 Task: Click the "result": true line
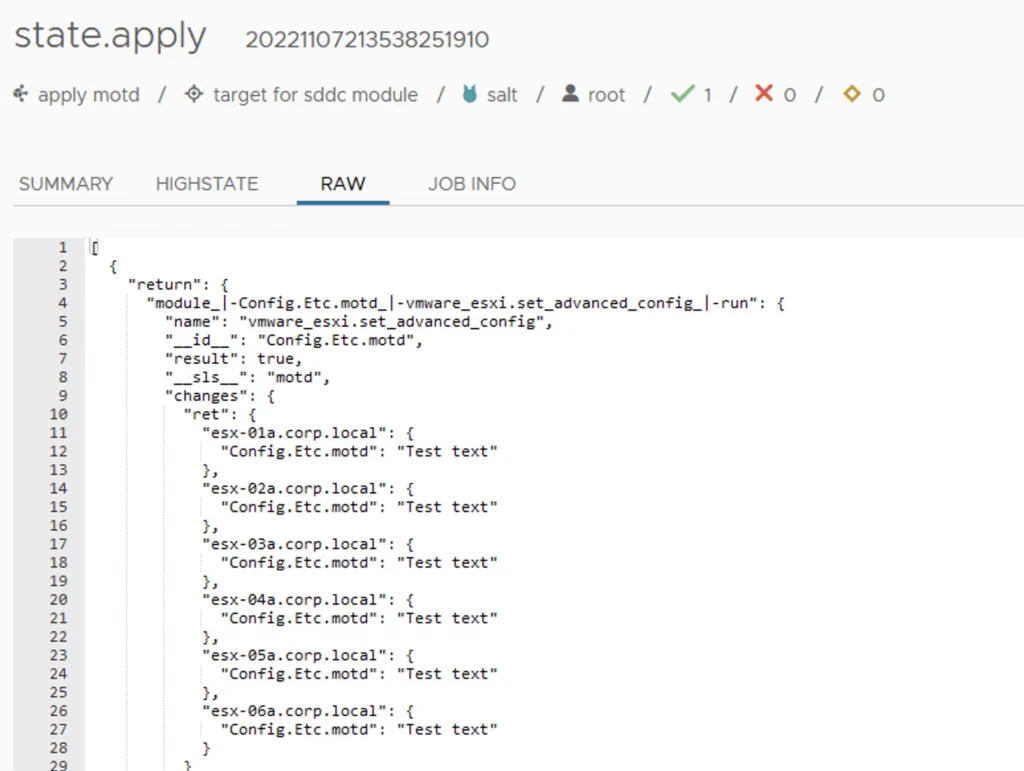(x=233, y=359)
